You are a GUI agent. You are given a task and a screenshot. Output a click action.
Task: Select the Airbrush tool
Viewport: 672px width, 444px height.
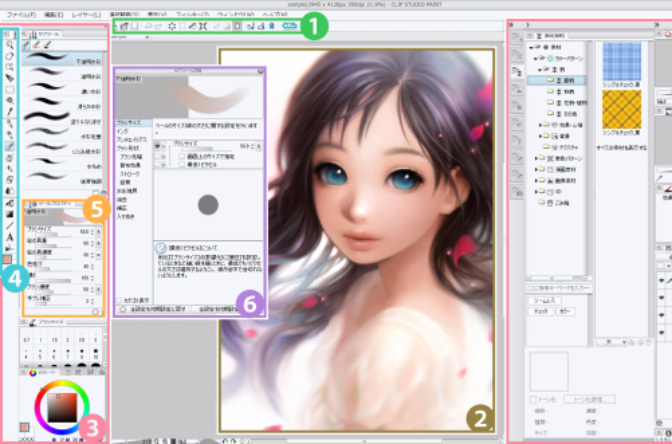point(9,158)
